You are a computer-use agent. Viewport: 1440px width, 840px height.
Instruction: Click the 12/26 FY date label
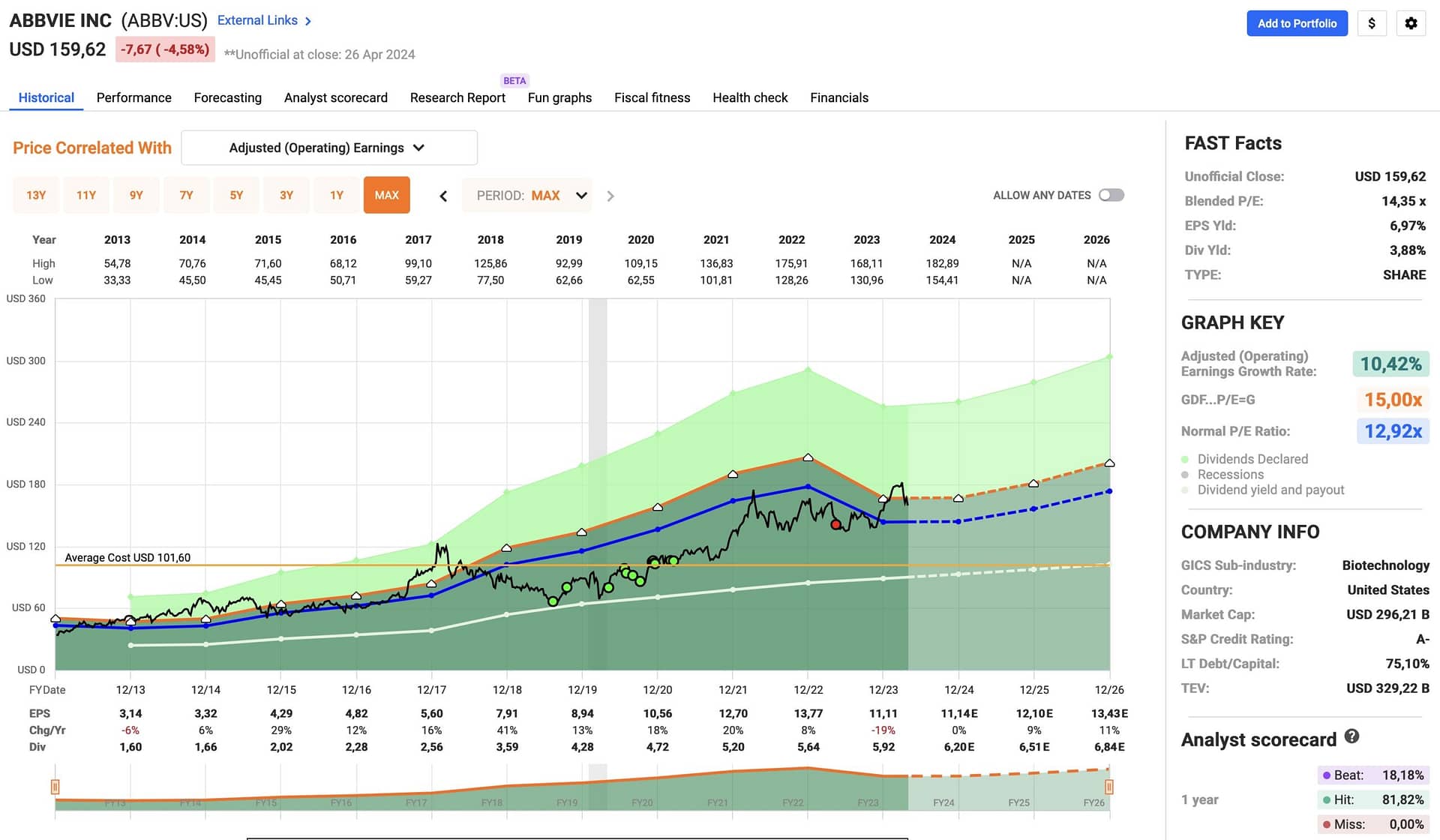pyautogui.click(x=1109, y=689)
